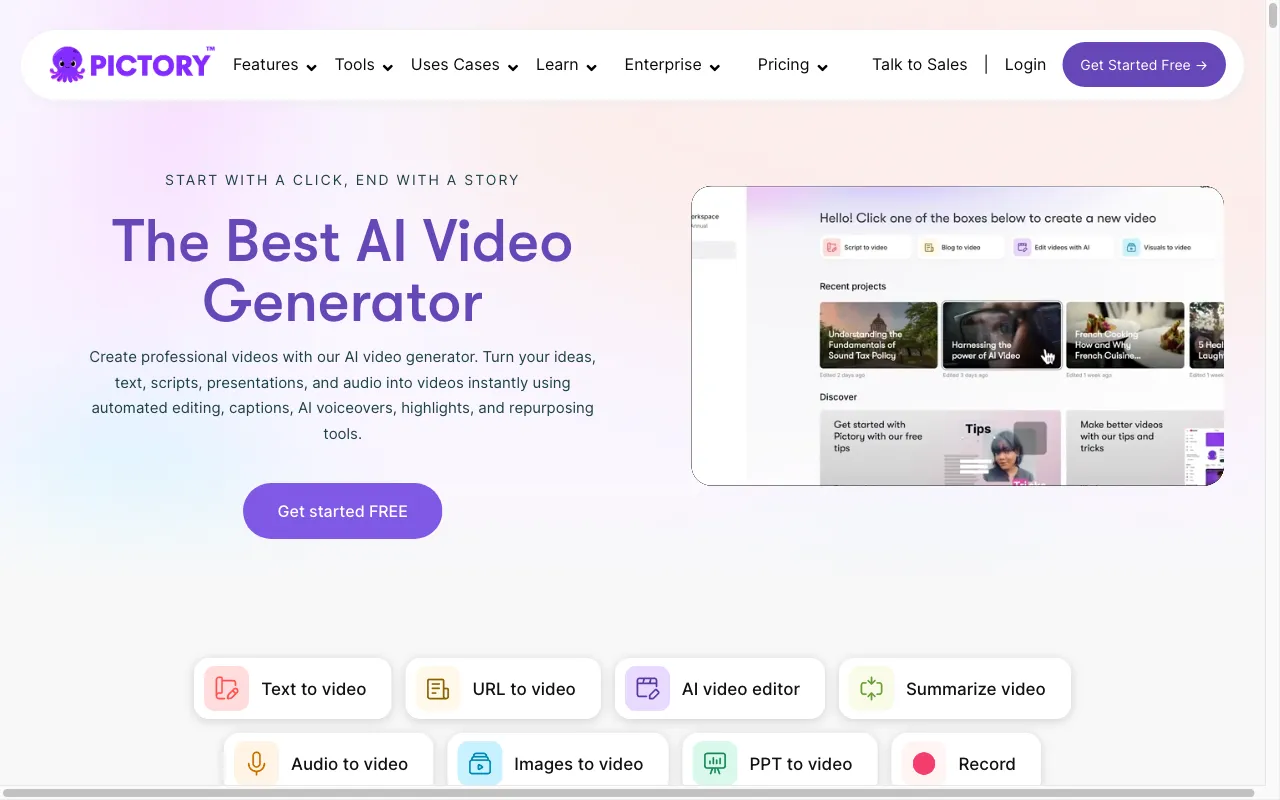Click START WITH A CLICK tagline
The image size is (1280, 800).
342,180
